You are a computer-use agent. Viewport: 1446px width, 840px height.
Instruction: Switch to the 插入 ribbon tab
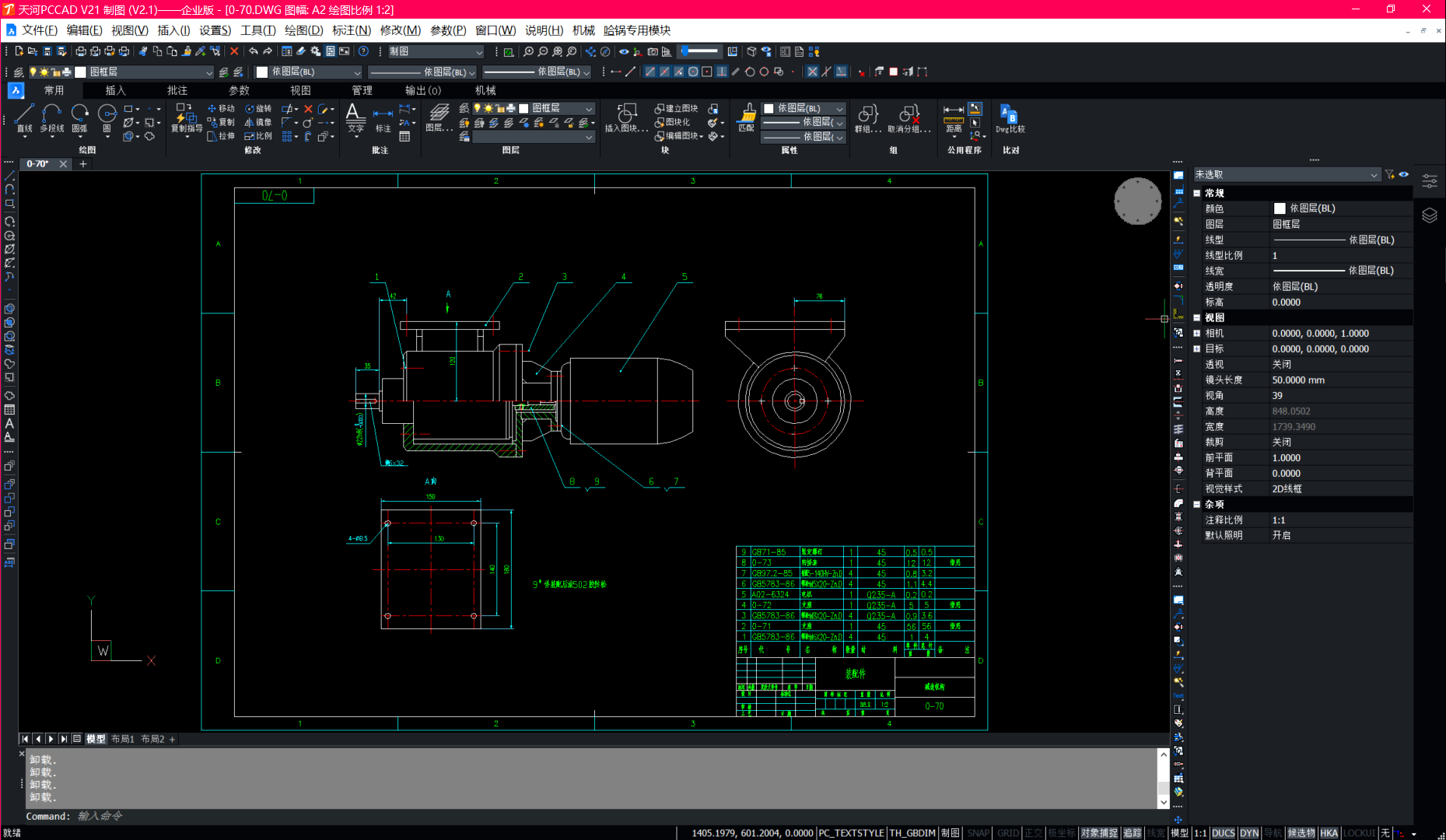point(115,90)
